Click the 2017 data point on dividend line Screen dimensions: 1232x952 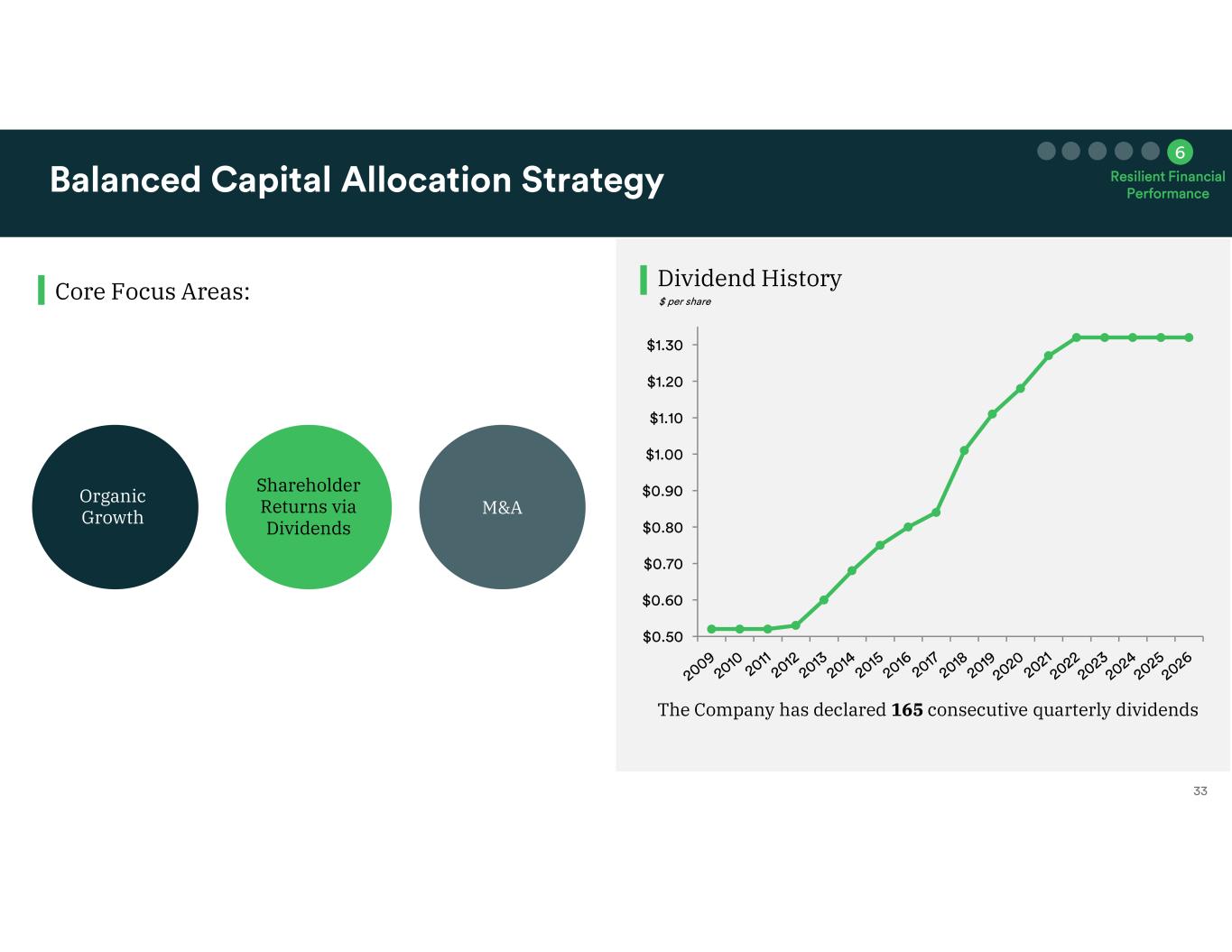click(x=936, y=513)
